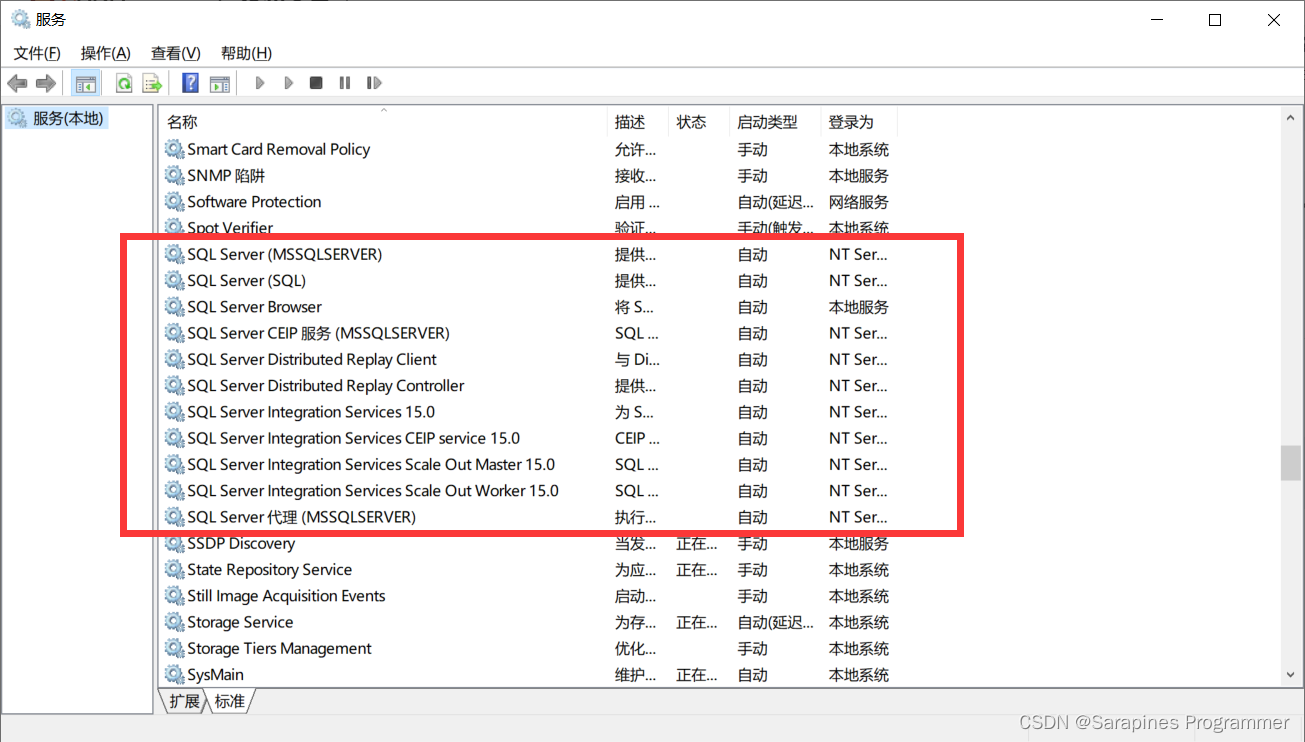Select SQL Server Integration Services Scale Out Master 15.0
Image resolution: width=1305 pixels, height=742 pixels.
(x=371, y=464)
